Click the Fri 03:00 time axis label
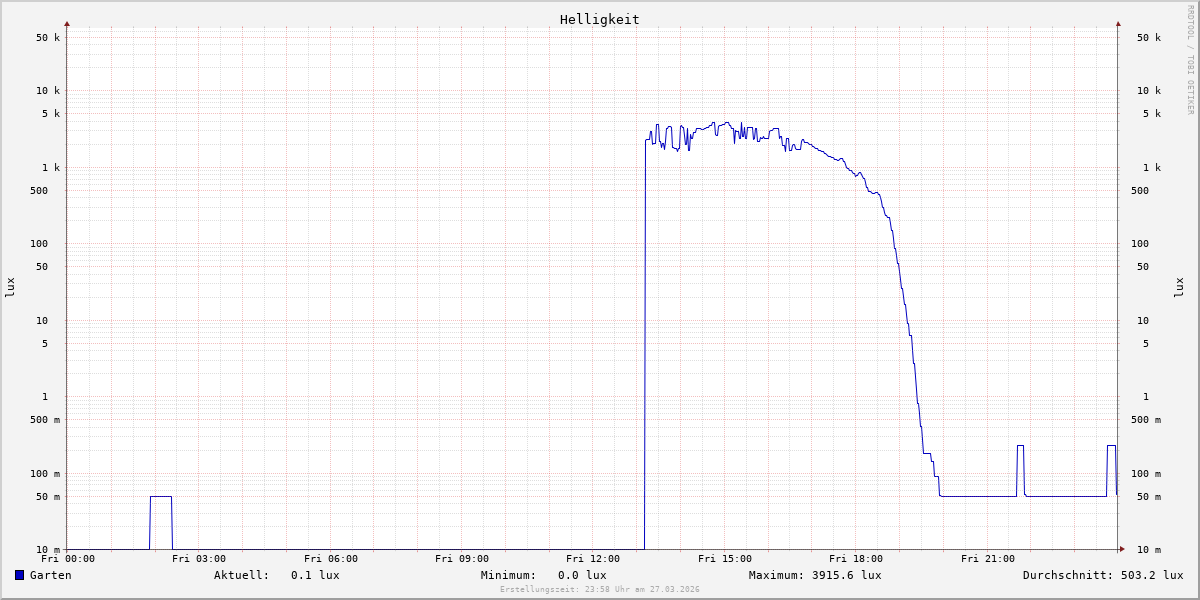 pyautogui.click(x=199, y=559)
